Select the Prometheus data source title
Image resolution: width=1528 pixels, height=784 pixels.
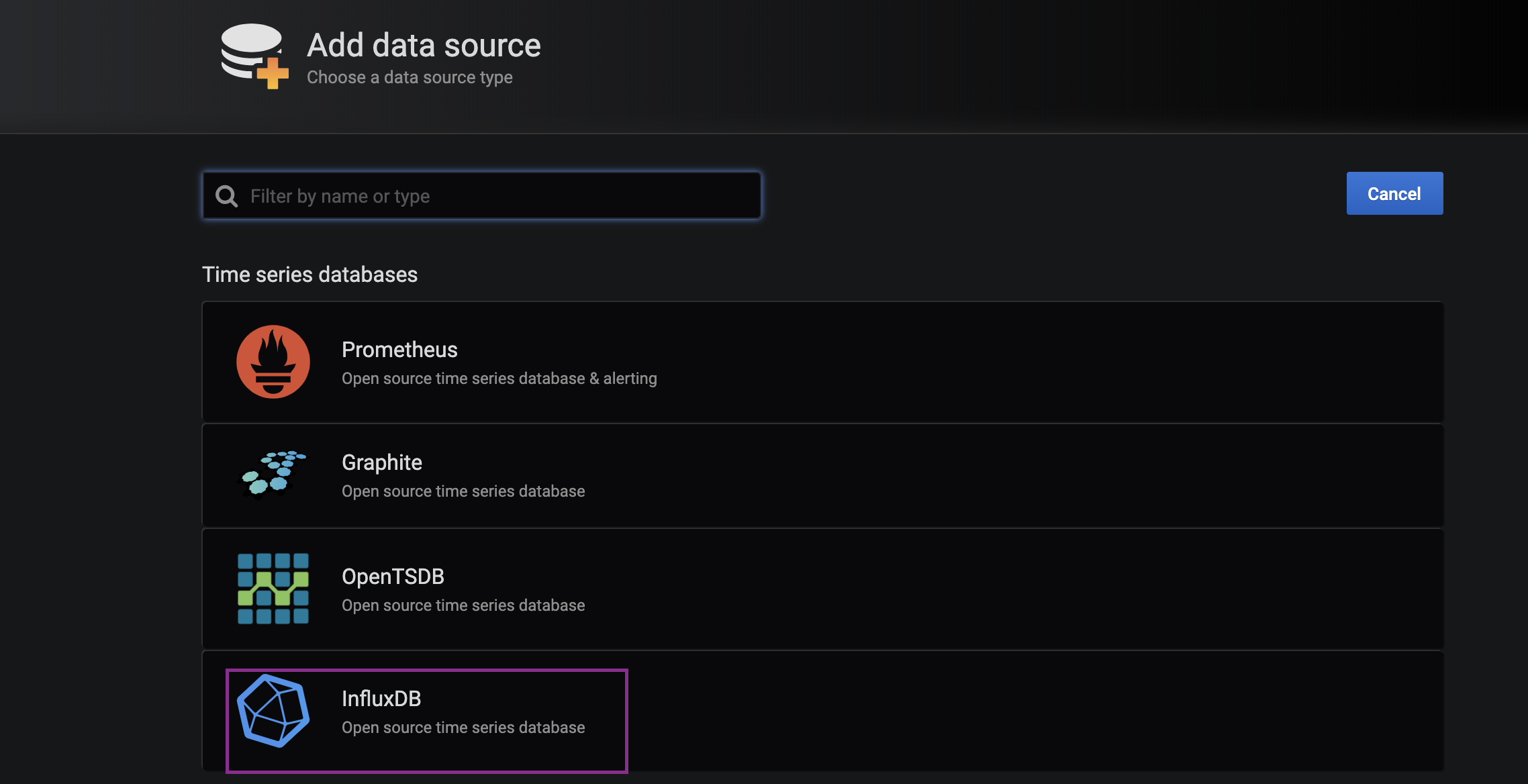(x=399, y=350)
